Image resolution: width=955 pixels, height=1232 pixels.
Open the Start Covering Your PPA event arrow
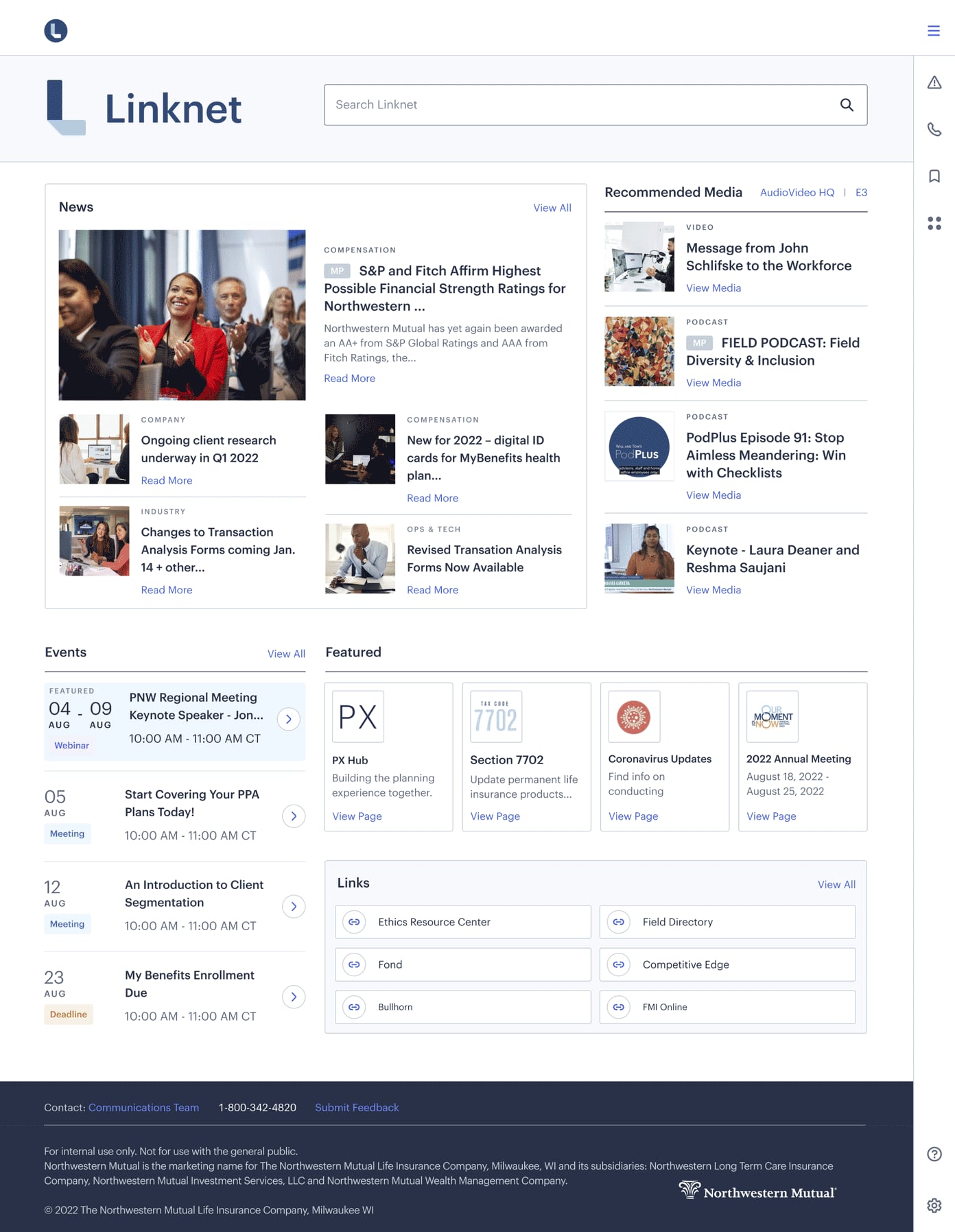click(294, 816)
